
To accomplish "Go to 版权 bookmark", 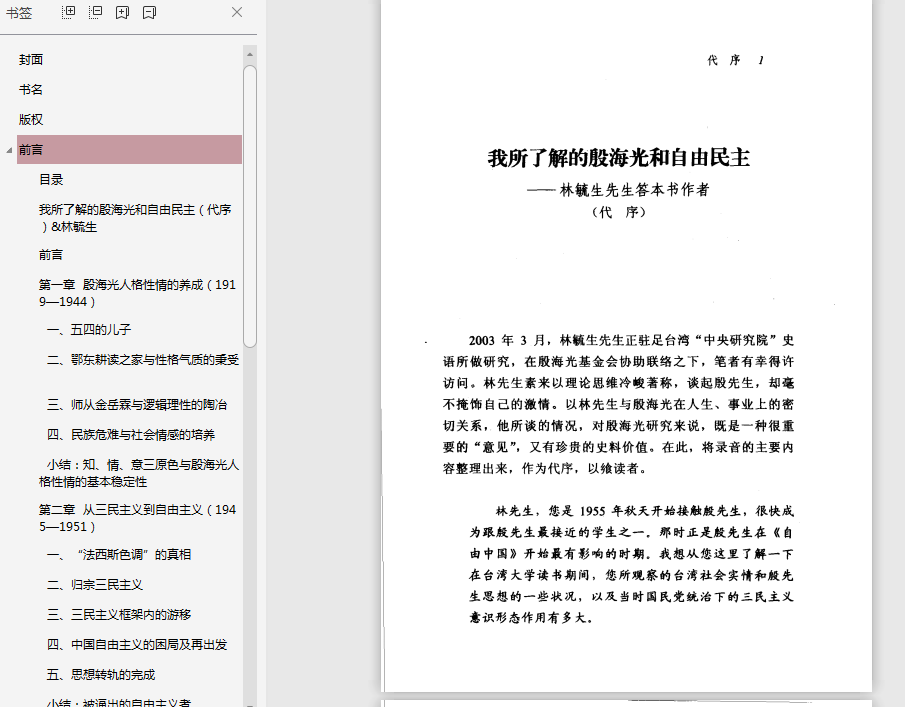I will 31,119.
